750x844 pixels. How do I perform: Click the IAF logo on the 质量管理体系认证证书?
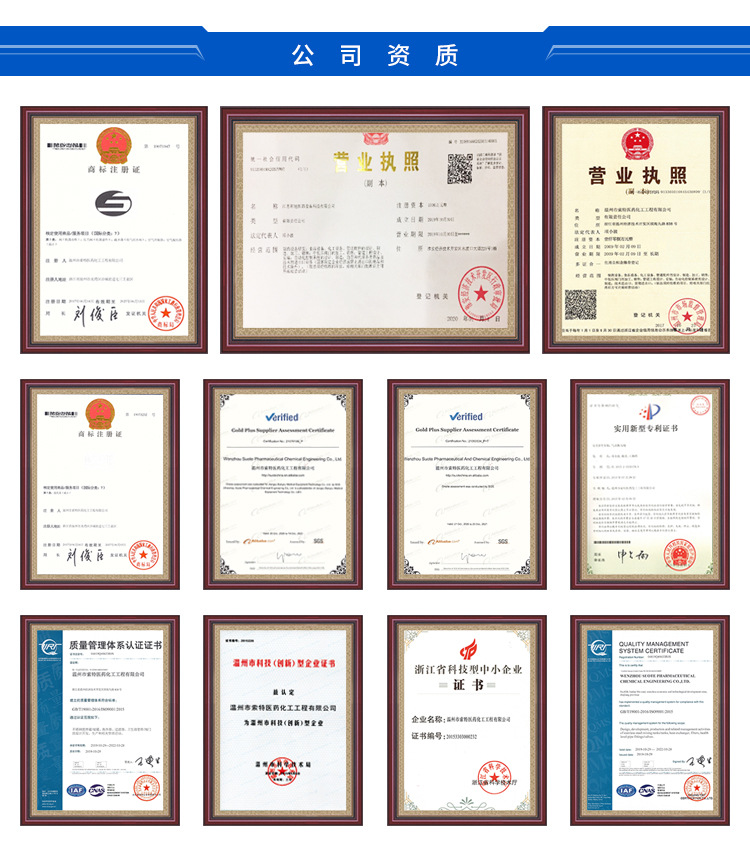76,790
